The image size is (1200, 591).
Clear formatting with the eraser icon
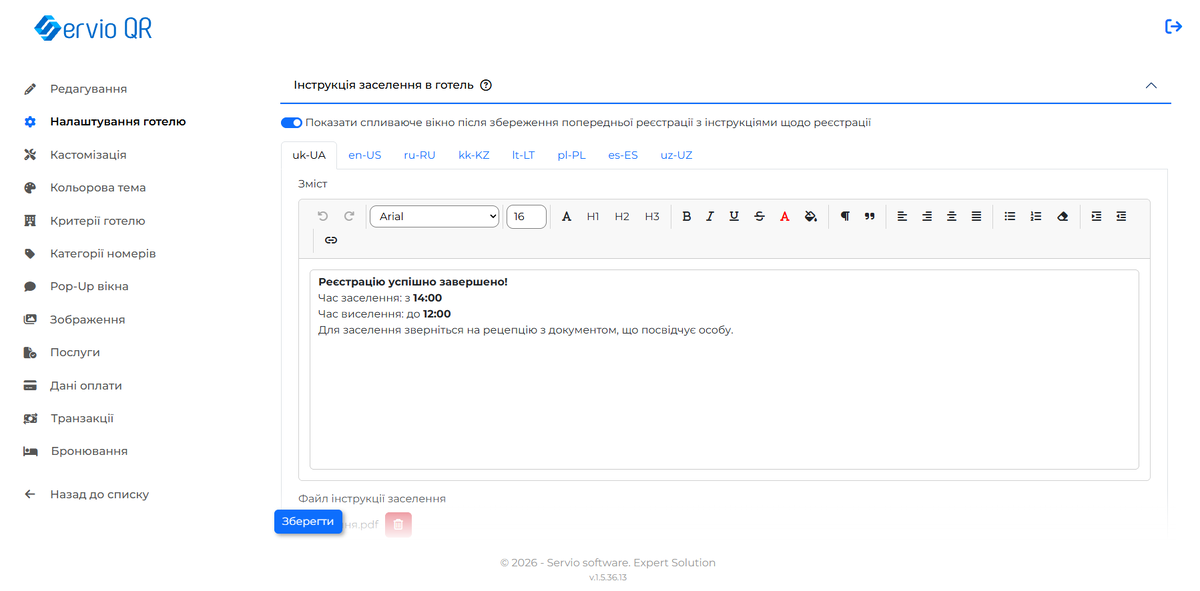click(x=1062, y=216)
